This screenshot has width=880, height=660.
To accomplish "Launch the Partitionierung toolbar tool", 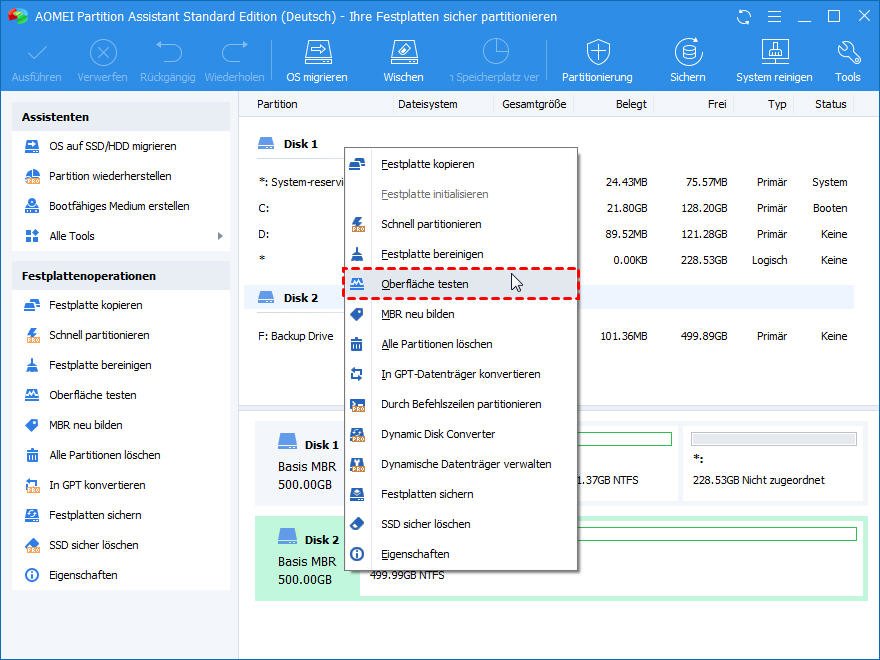I will [597, 61].
